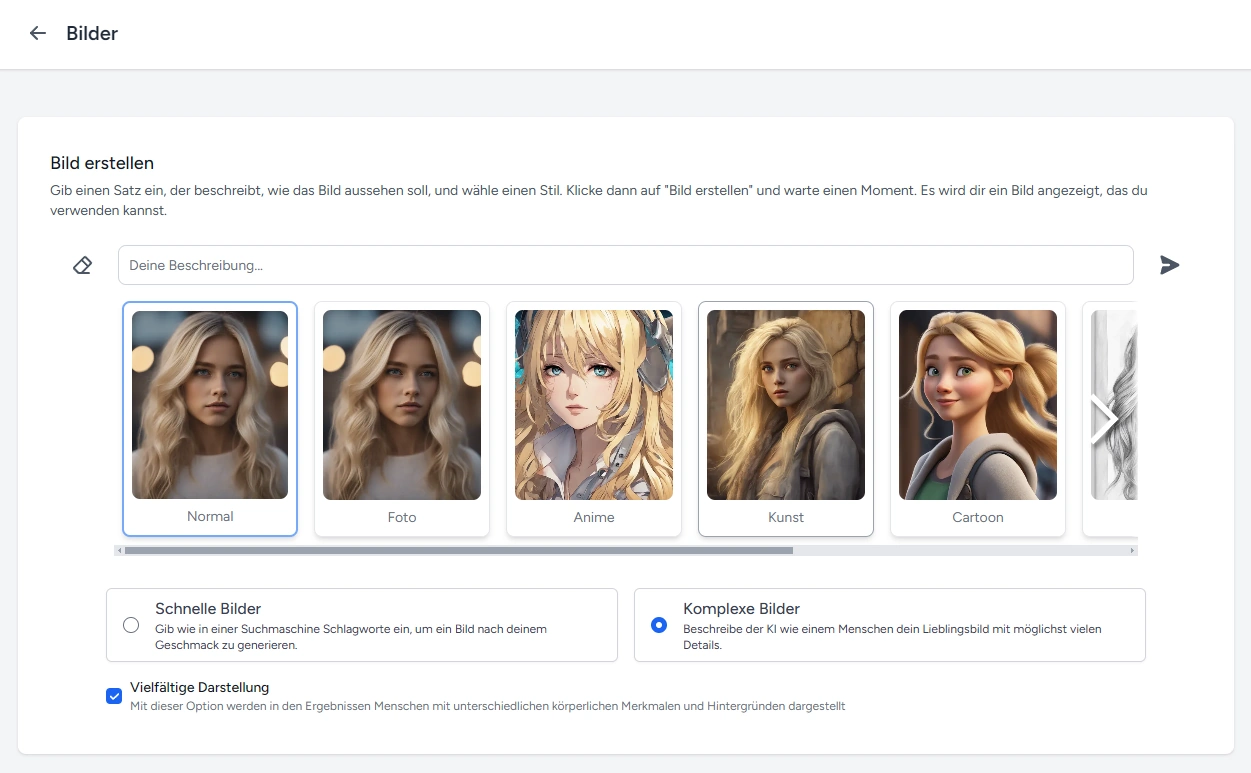Select the Kunst style card
This screenshot has height=773, width=1251.
786,418
